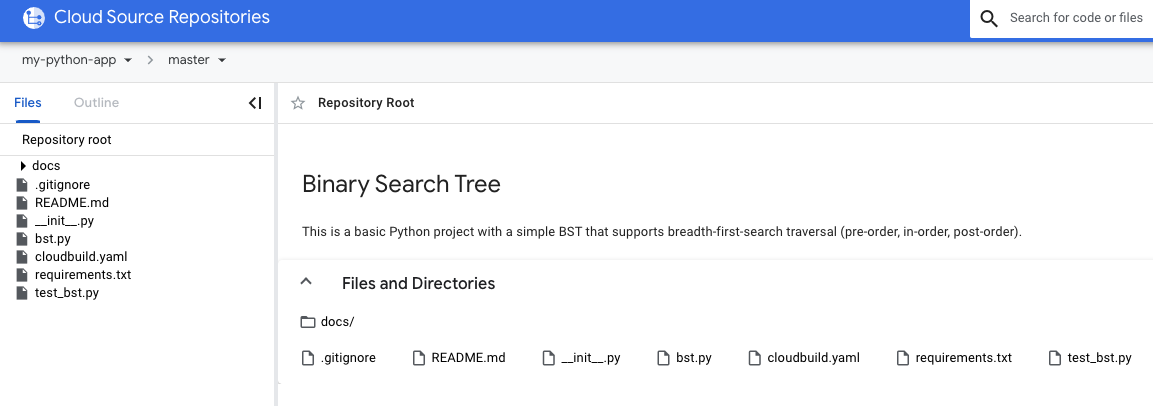Image resolution: width=1153 pixels, height=406 pixels.
Task: Switch to the Files tab
Action: point(28,103)
